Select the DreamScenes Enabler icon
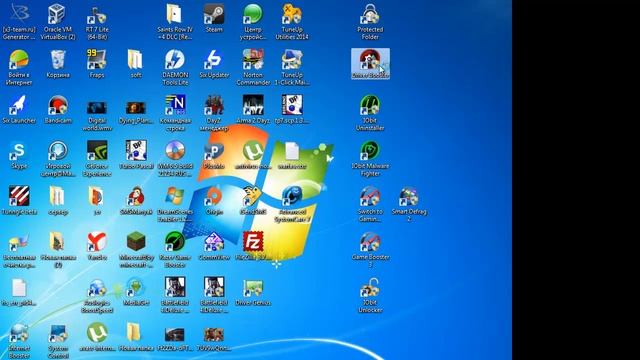This screenshot has width=640, height=360. [x=175, y=204]
